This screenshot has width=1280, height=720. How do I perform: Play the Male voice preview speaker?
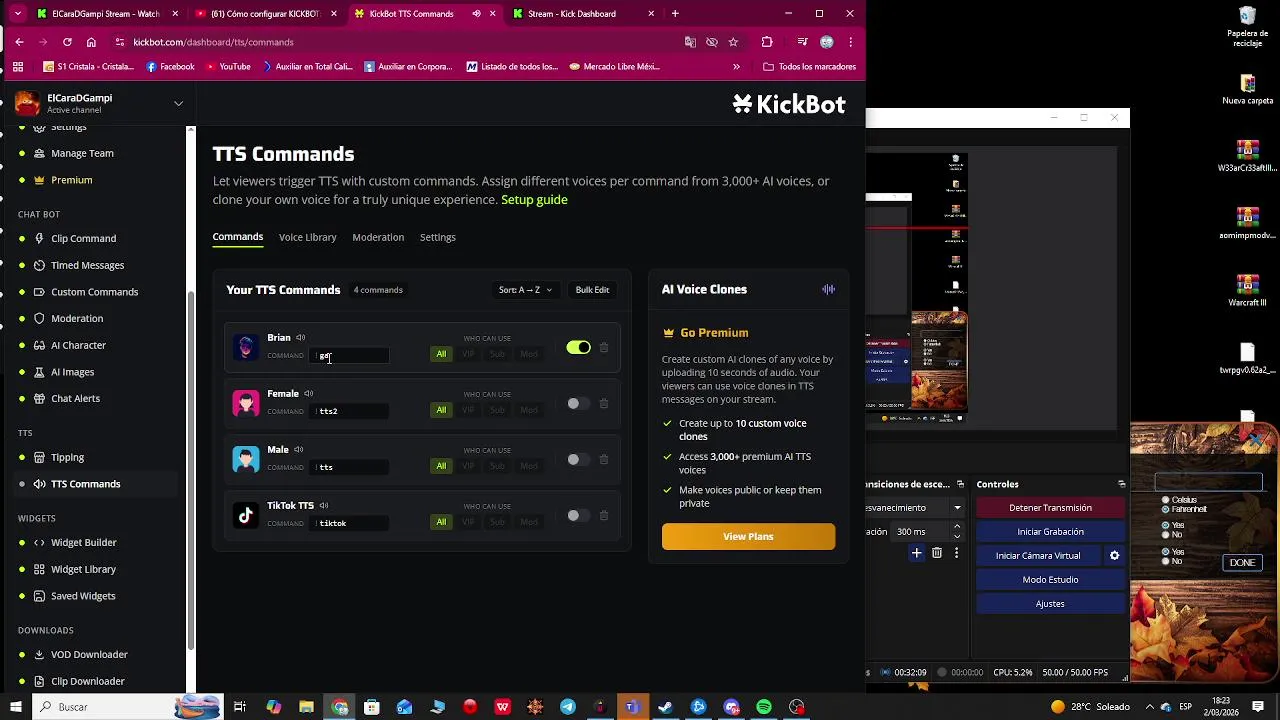298,450
